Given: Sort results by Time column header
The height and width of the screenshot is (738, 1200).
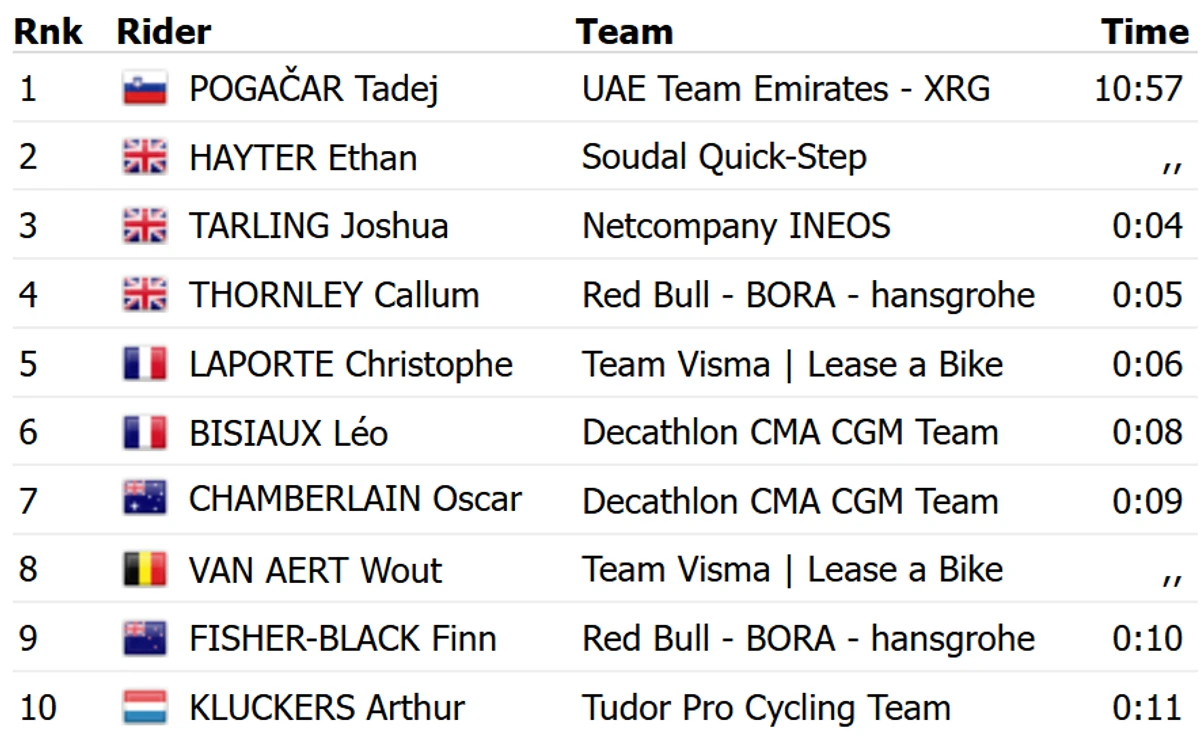Looking at the screenshot, I should pos(1146,32).
